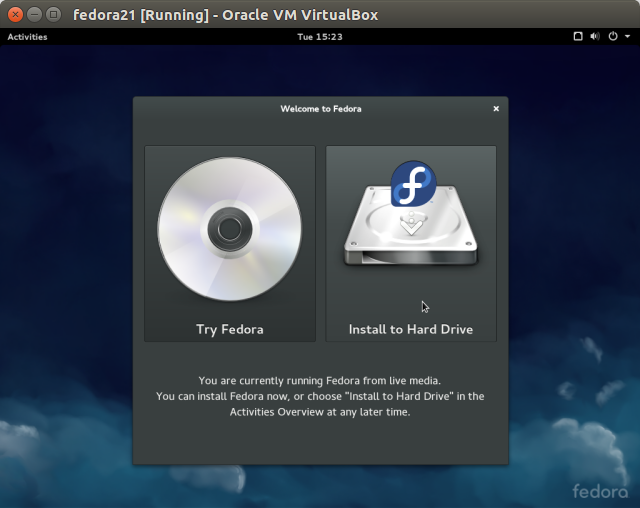Image resolution: width=640 pixels, height=508 pixels.
Task: Open the clock menu showing Tue 15:23
Action: (x=320, y=37)
